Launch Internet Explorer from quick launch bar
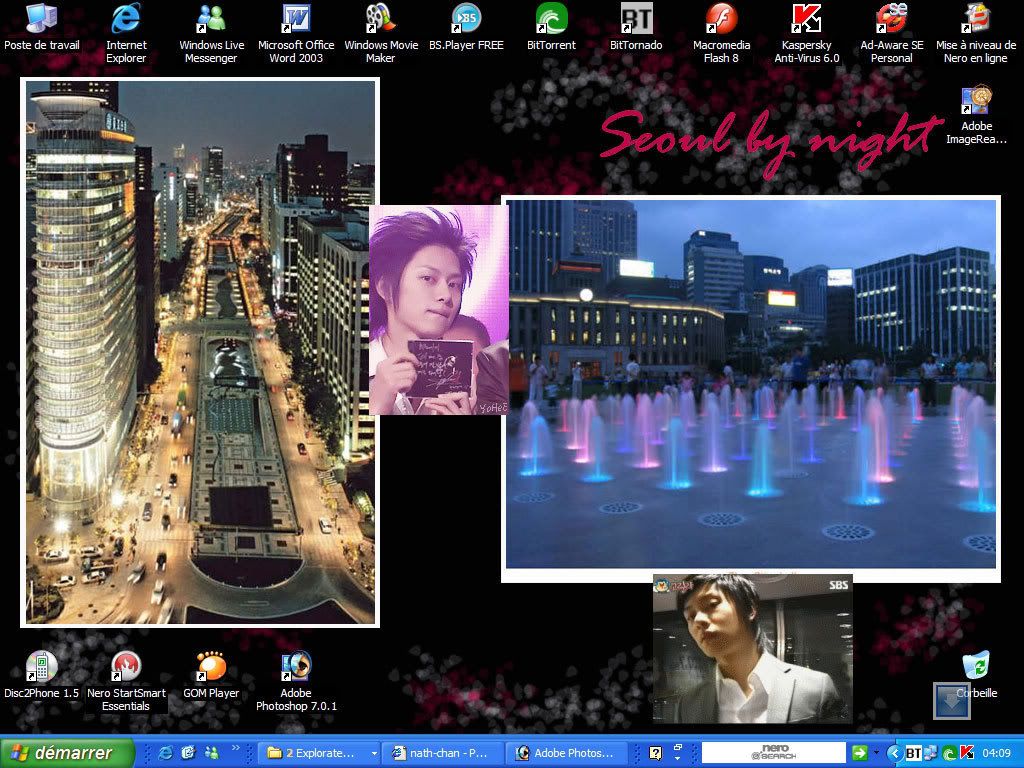This screenshot has height=768, width=1024. (x=166, y=753)
